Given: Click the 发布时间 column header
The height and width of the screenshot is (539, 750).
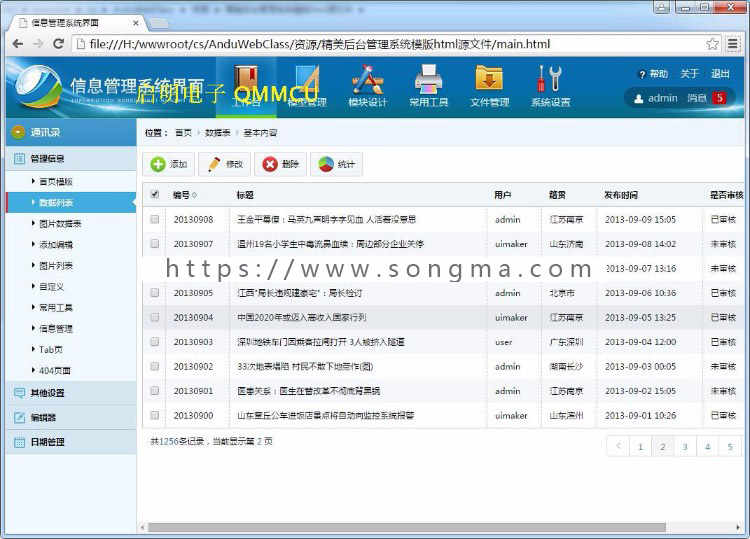Looking at the screenshot, I should tap(620, 195).
